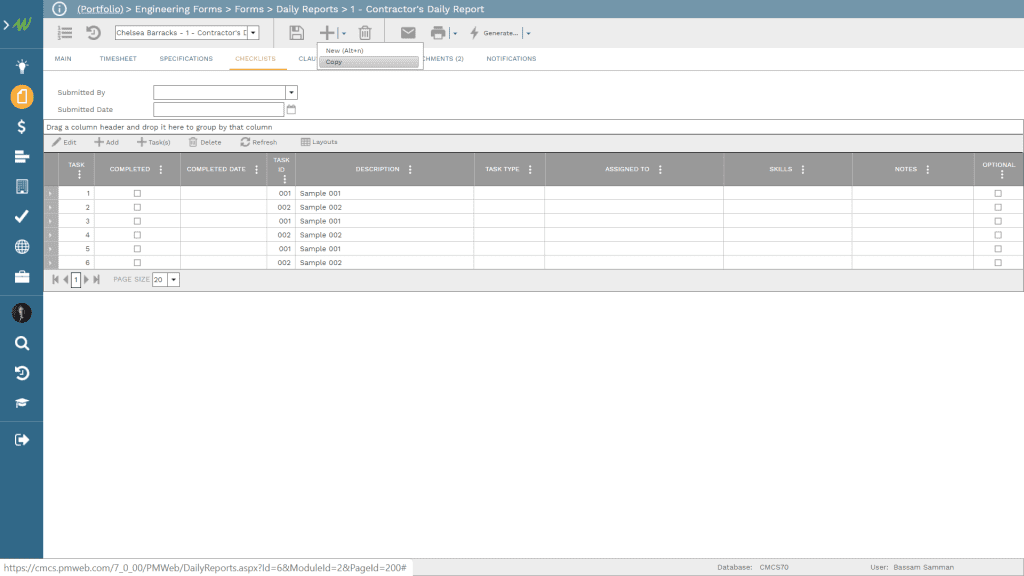Open the Page Size dropdown
This screenshot has width=1024, height=576.
coord(174,280)
